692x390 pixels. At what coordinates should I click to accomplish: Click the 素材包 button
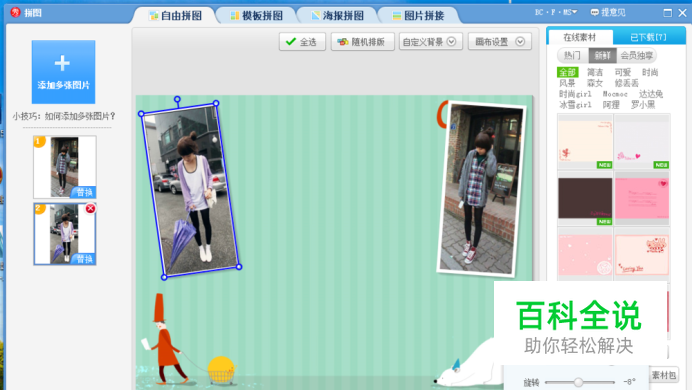[664, 375]
